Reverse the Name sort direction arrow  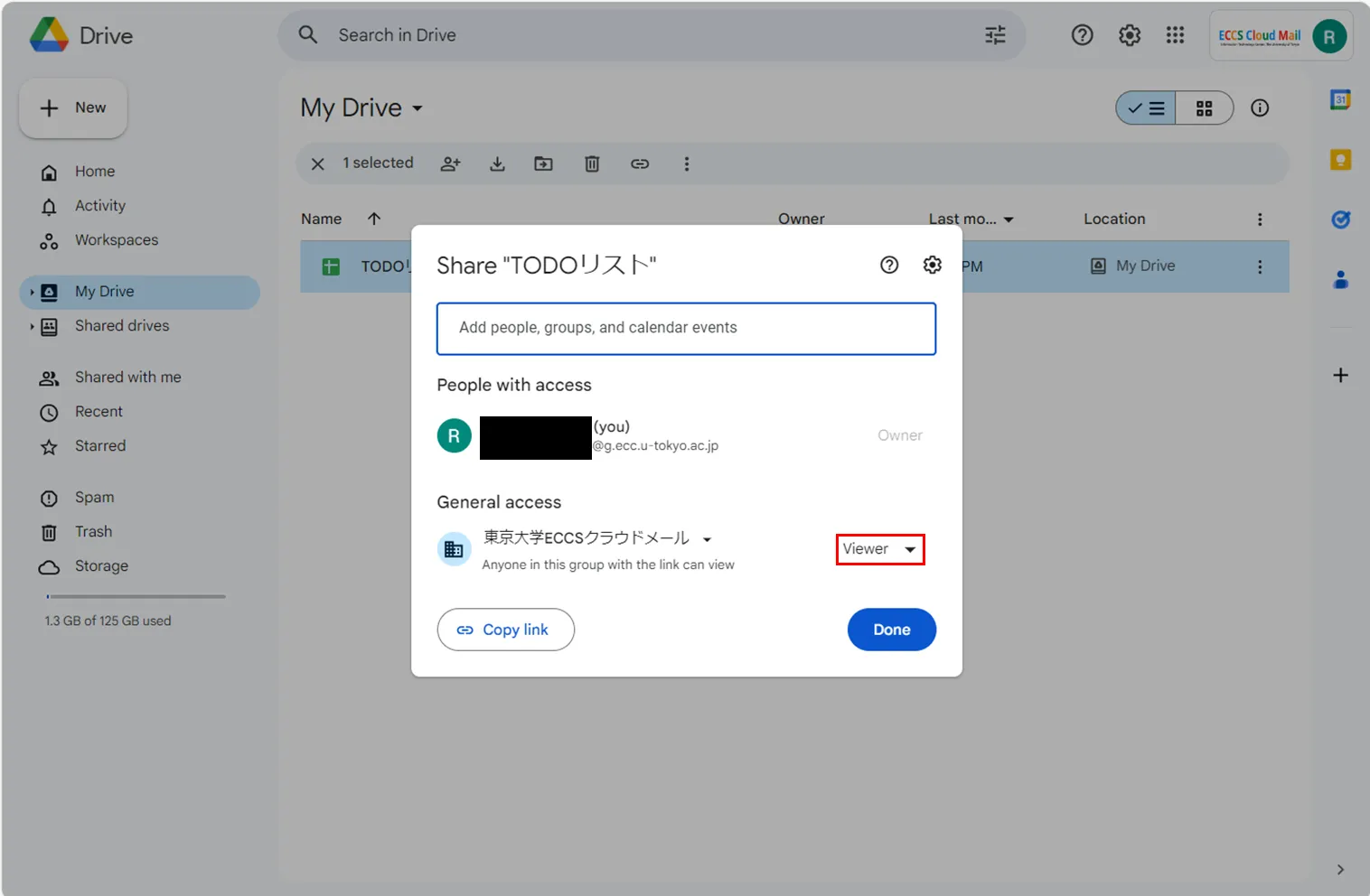374,219
